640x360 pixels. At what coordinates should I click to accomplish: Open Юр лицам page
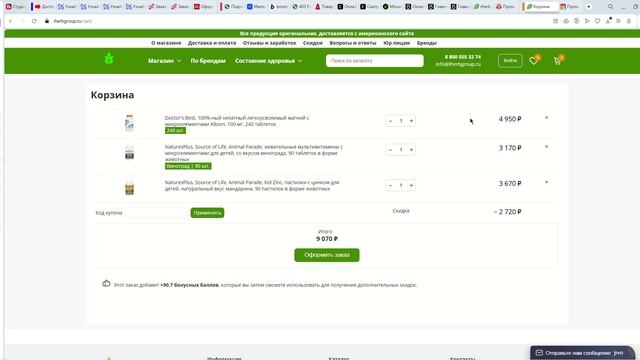(396, 43)
